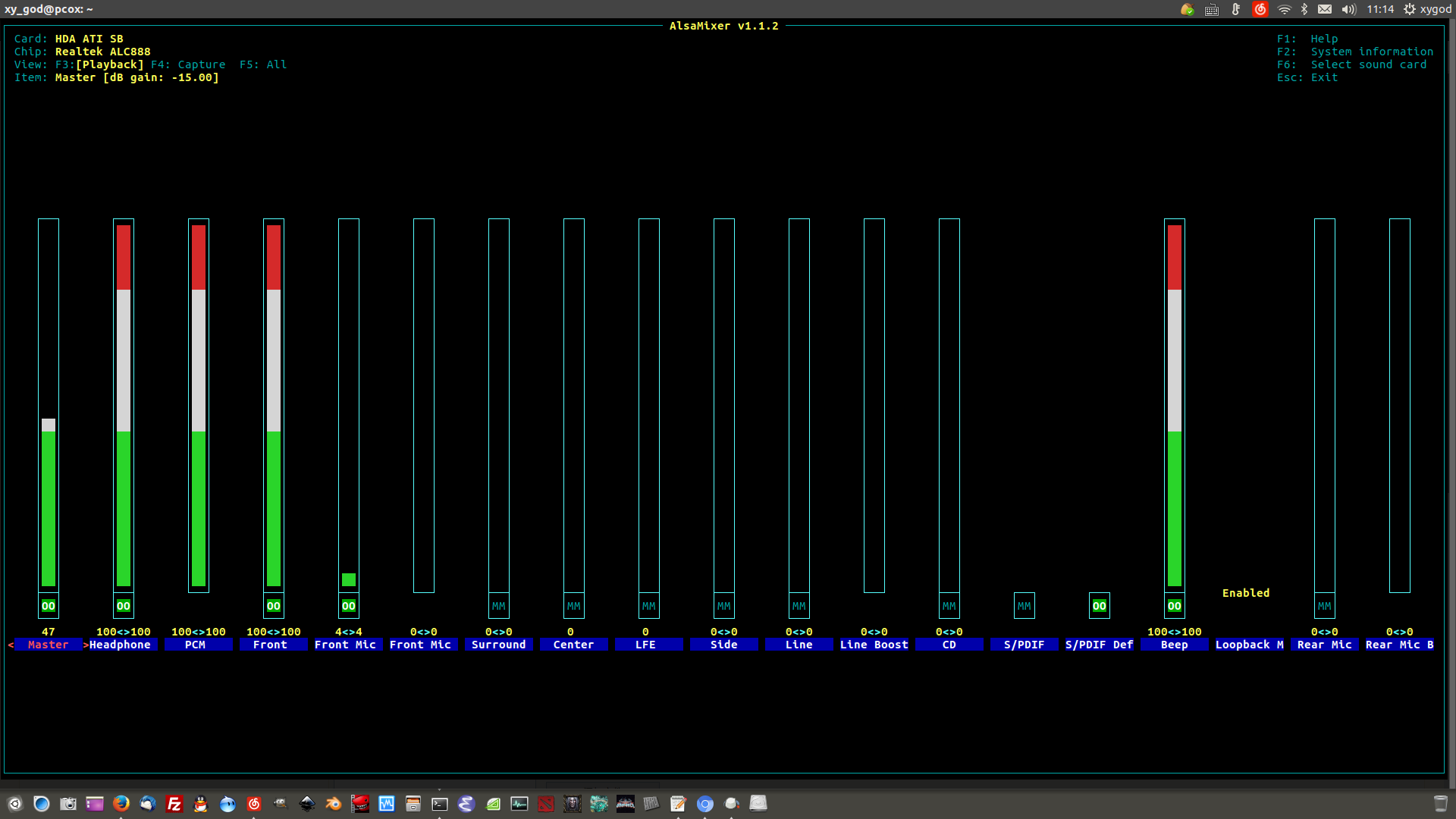Select the Loopback M channel label
The height and width of the screenshot is (819, 1456).
point(1250,645)
